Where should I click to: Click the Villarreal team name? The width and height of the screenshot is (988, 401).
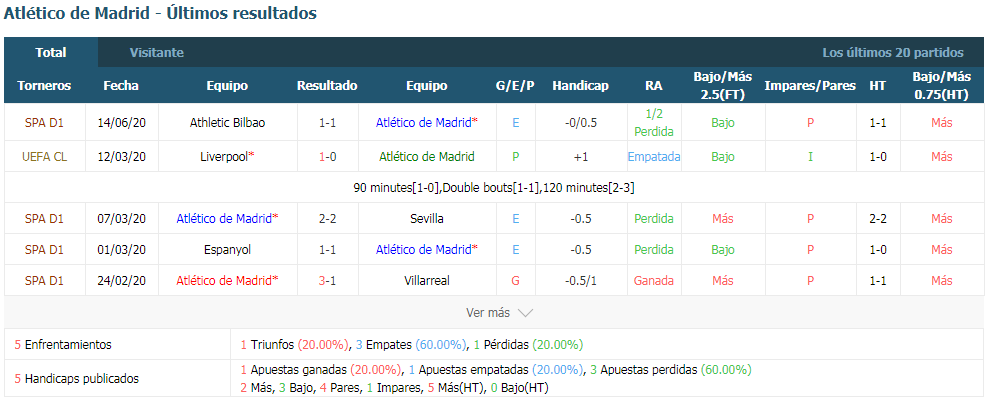[427, 281]
